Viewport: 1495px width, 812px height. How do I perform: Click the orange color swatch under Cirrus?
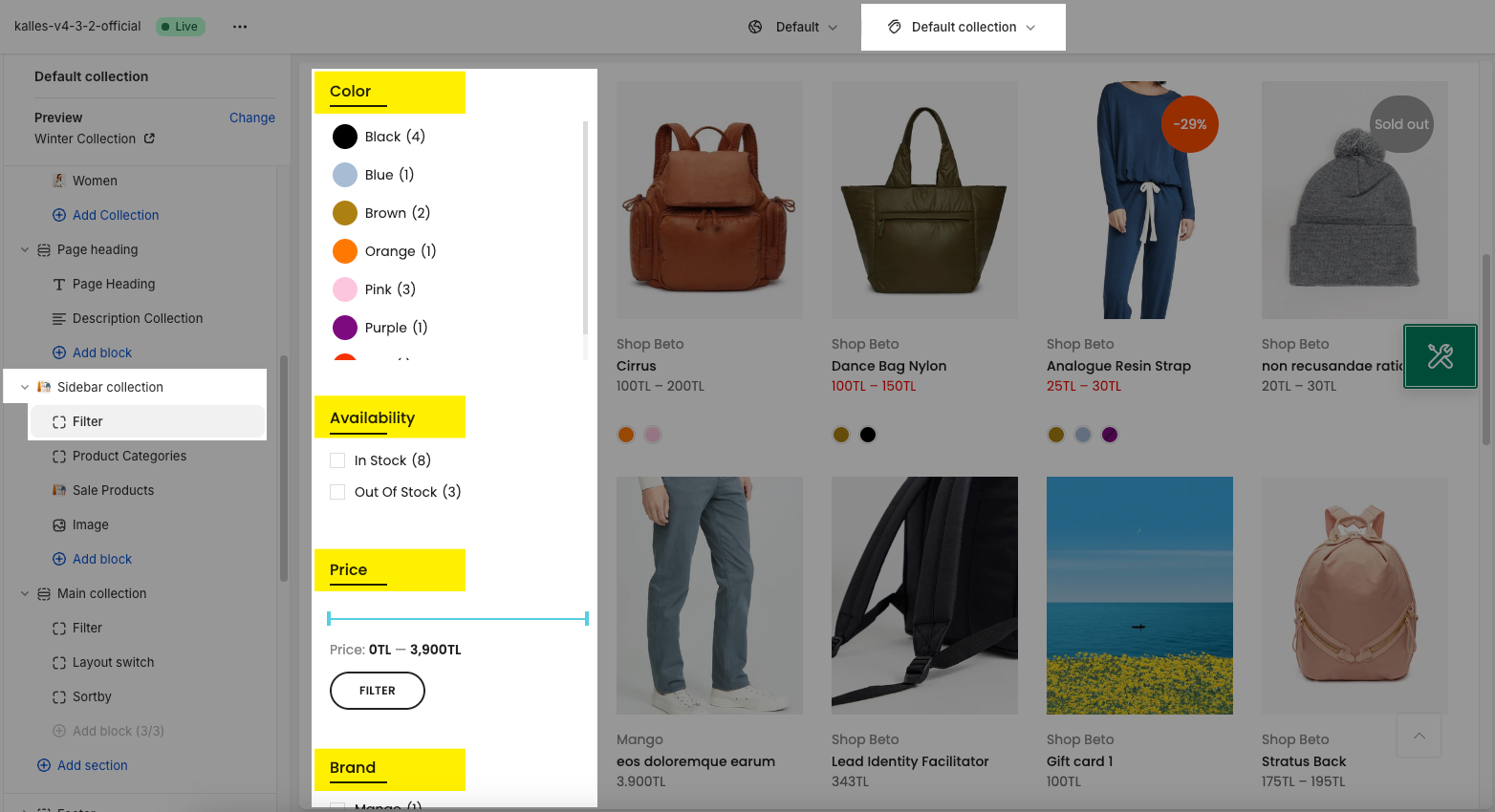point(626,435)
